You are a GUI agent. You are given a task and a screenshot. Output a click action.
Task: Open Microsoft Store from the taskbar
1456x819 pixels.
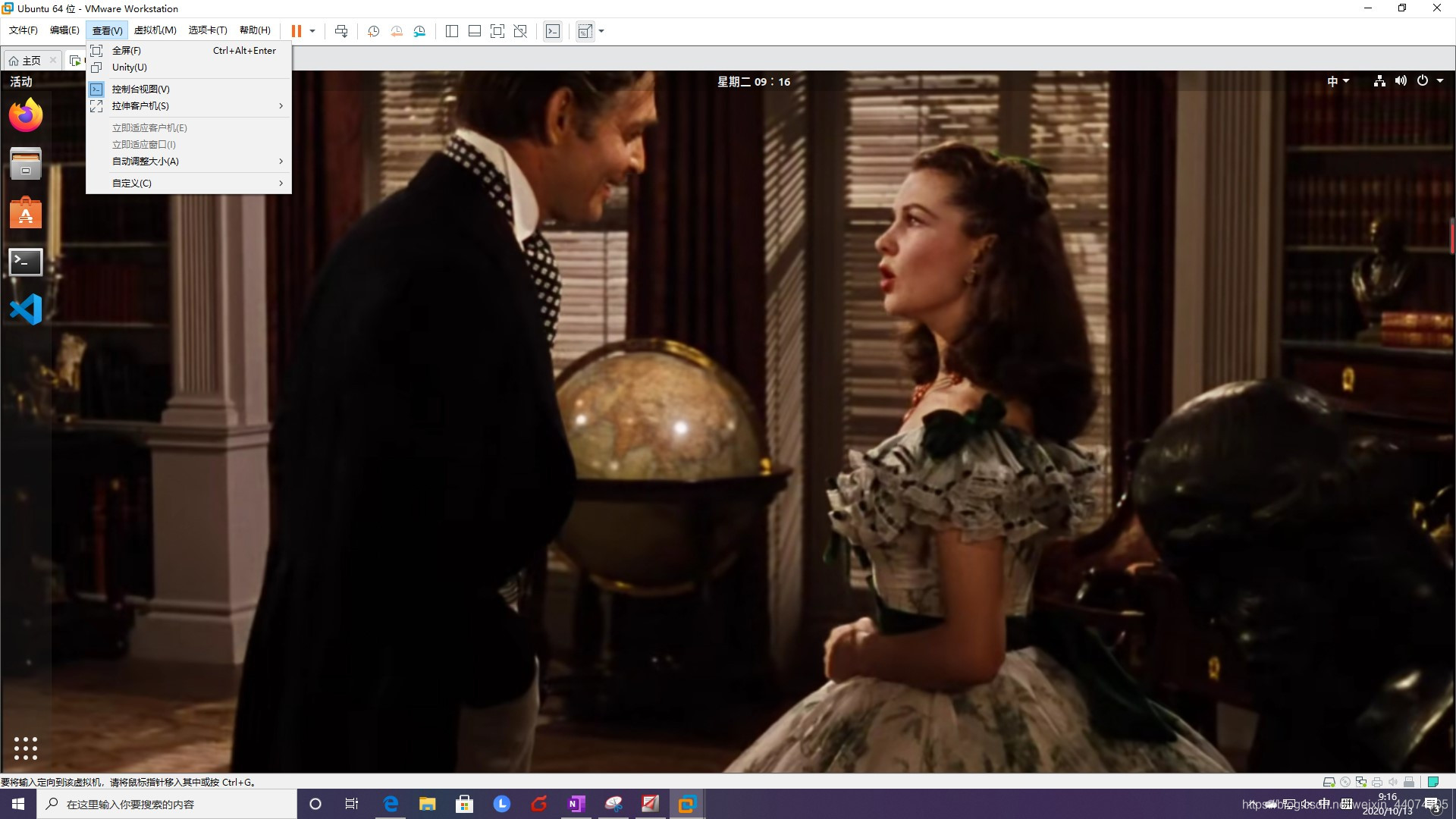[x=465, y=804]
